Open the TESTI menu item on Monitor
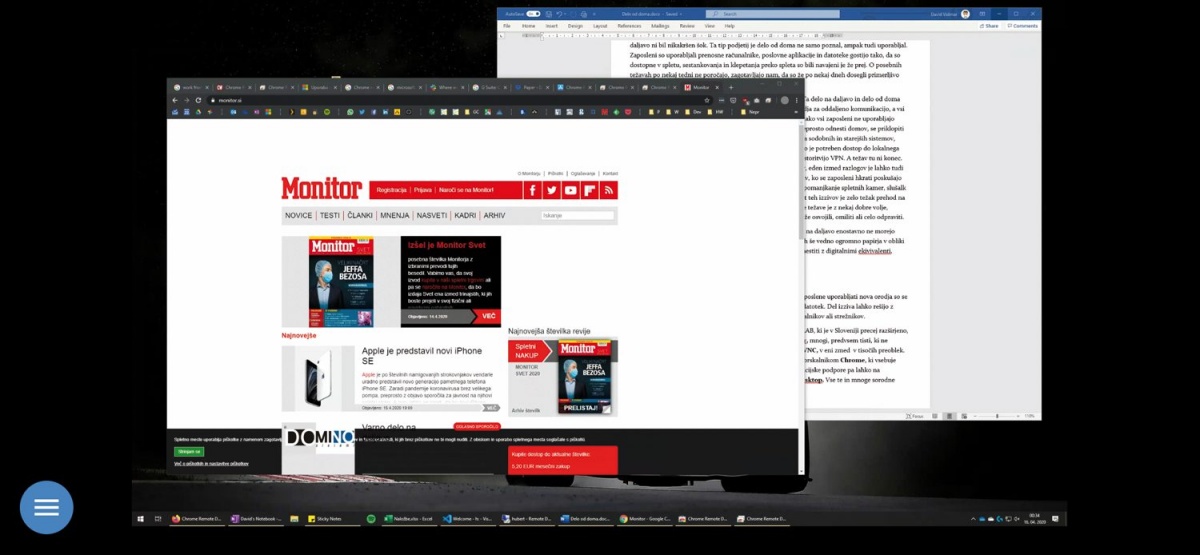This screenshot has width=1200, height=555. (x=329, y=215)
